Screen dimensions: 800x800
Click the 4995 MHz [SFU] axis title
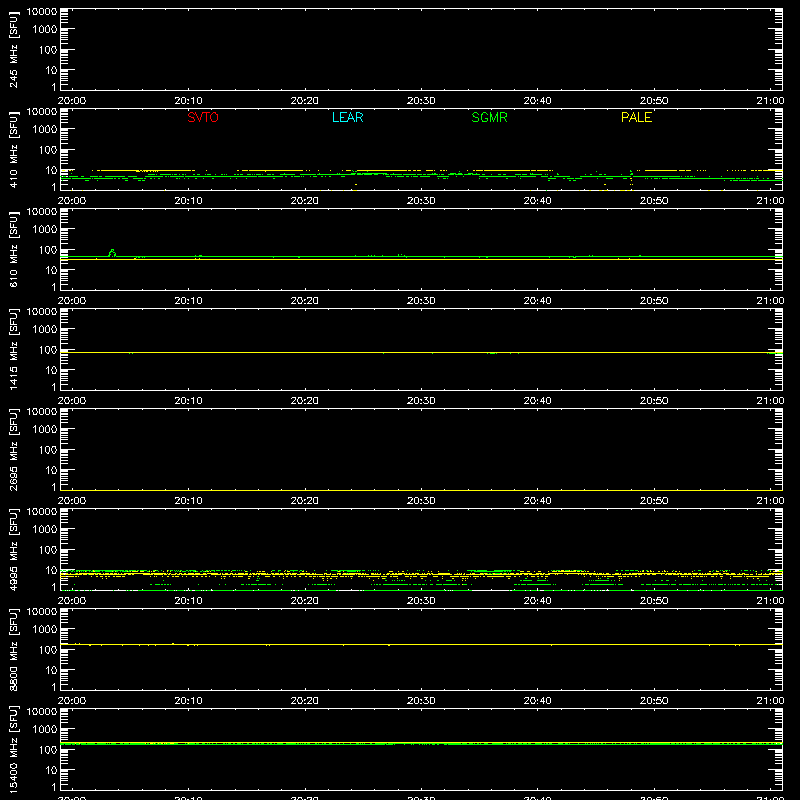pos(13,549)
